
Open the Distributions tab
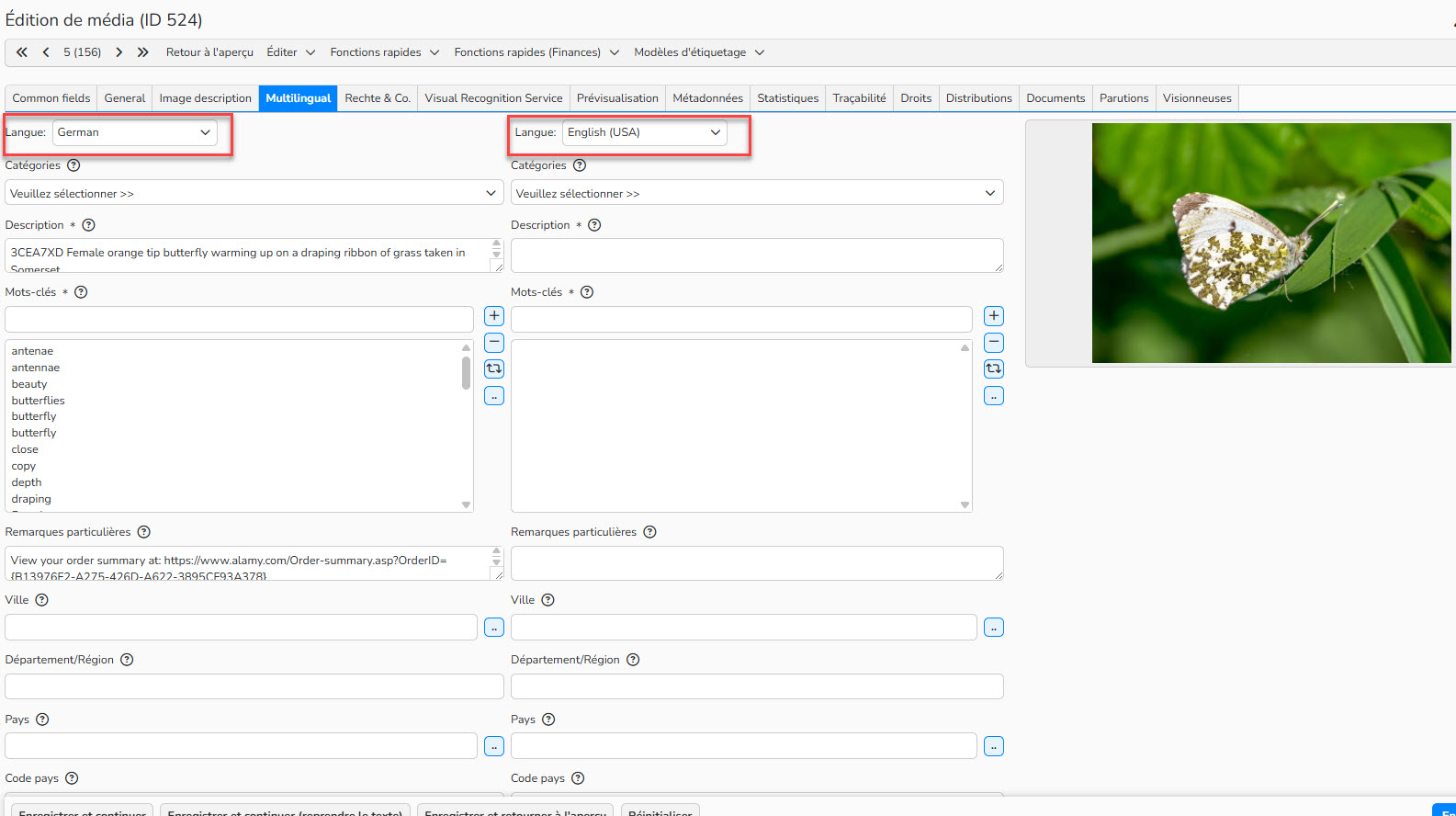[x=979, y=98]
